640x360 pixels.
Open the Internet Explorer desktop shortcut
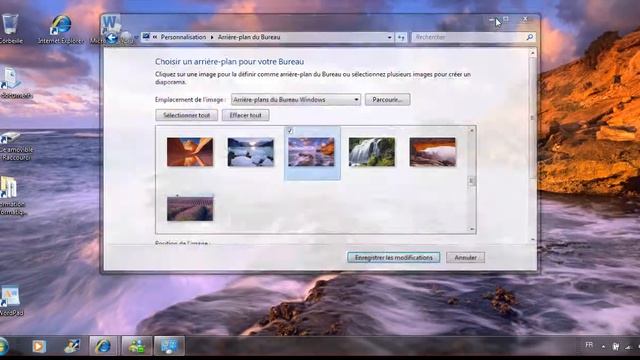pos(60,29)
